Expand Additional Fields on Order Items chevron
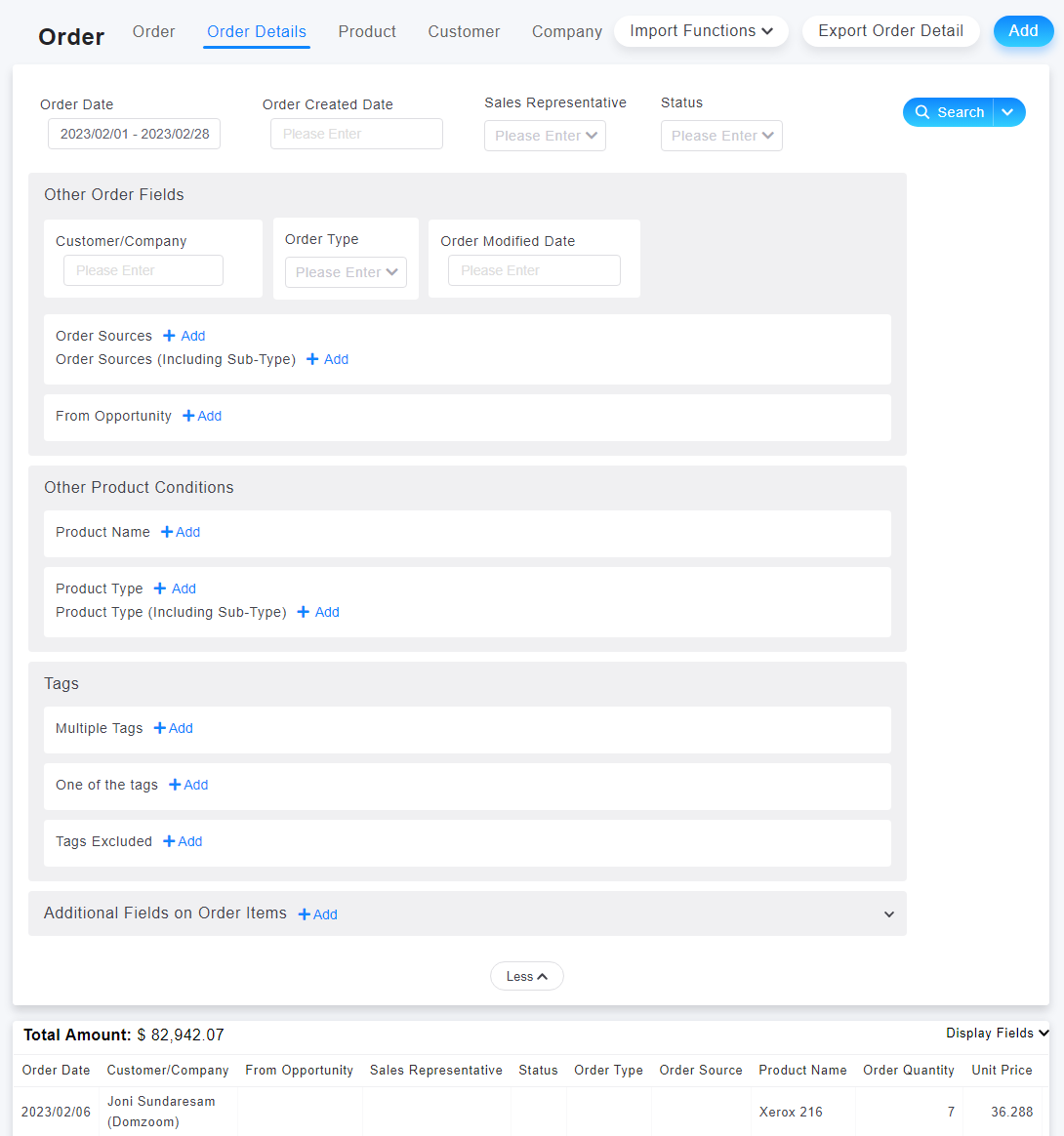 click(888, 914)
